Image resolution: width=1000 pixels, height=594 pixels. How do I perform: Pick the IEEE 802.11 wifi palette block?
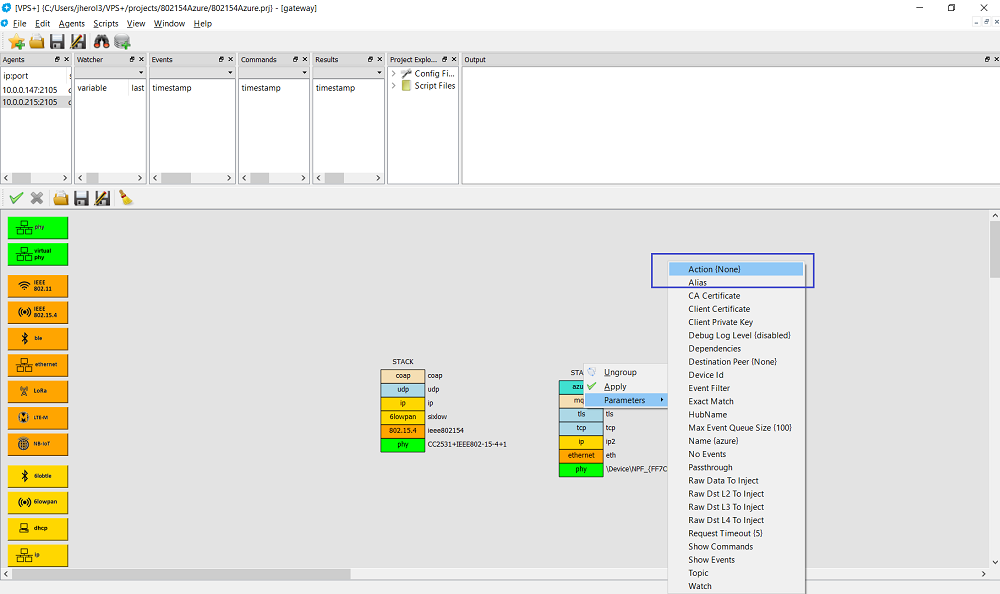[x=38, y=285]
